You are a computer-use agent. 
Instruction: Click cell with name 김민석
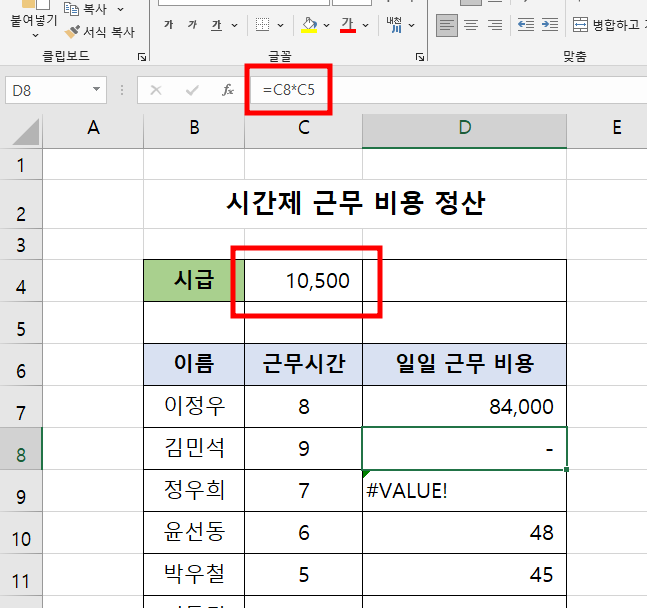coord(194,449)
